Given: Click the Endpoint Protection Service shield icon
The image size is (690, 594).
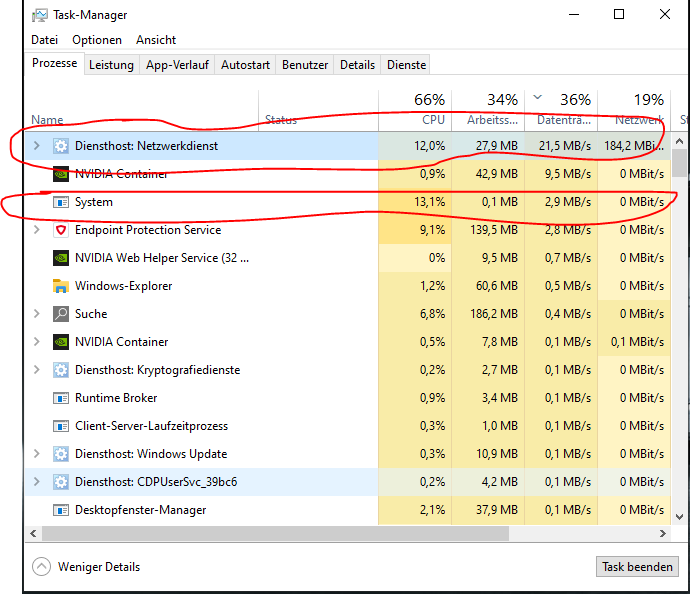Looking at the screenshot, I should [x=61, y=230].
